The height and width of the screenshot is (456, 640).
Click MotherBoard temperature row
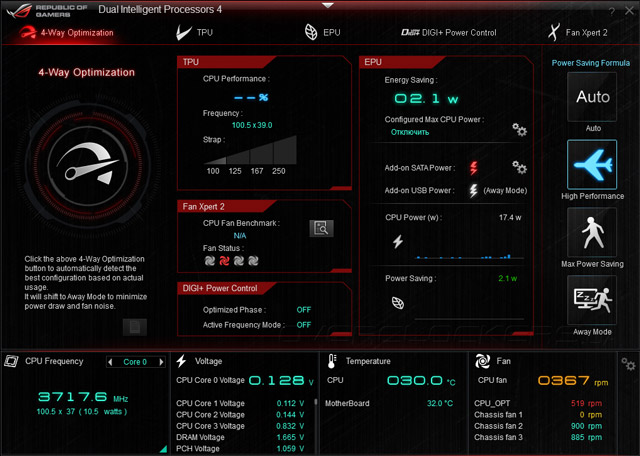pos(389,403)
